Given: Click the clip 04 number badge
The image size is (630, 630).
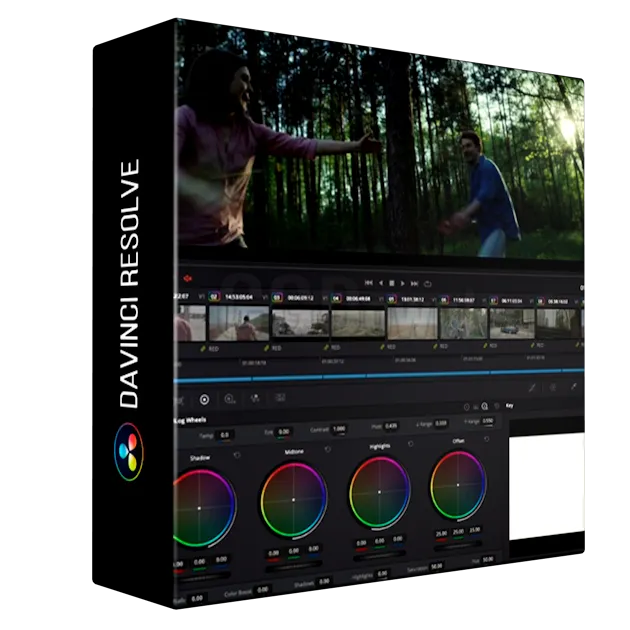Looking at the screenshot, I should point(336,299).
